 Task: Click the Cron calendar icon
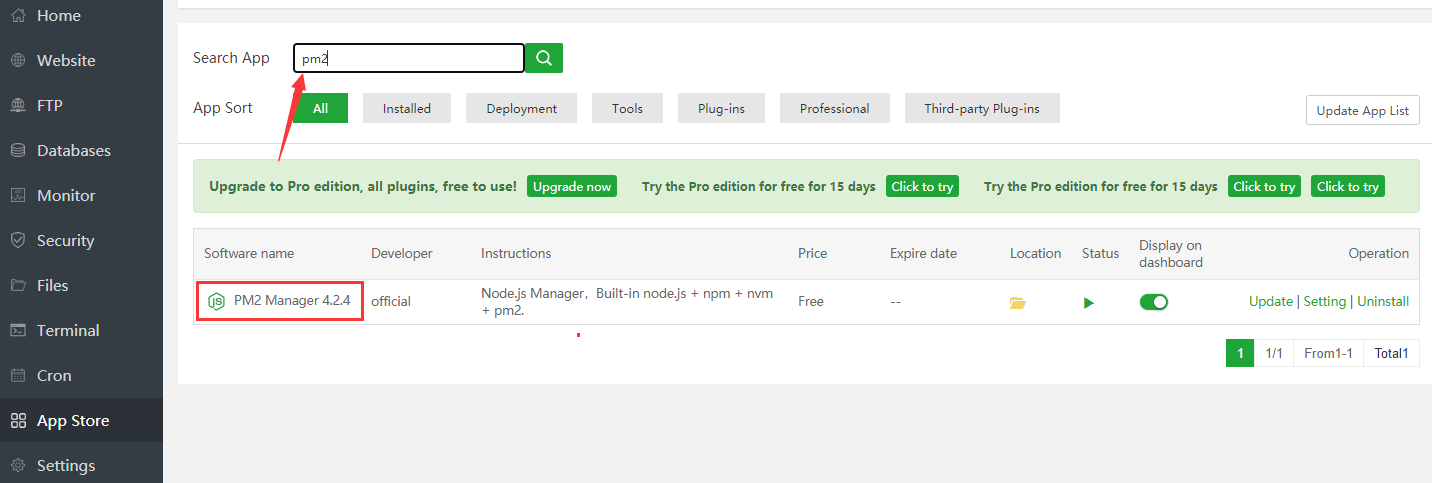[x=18, y=376]
